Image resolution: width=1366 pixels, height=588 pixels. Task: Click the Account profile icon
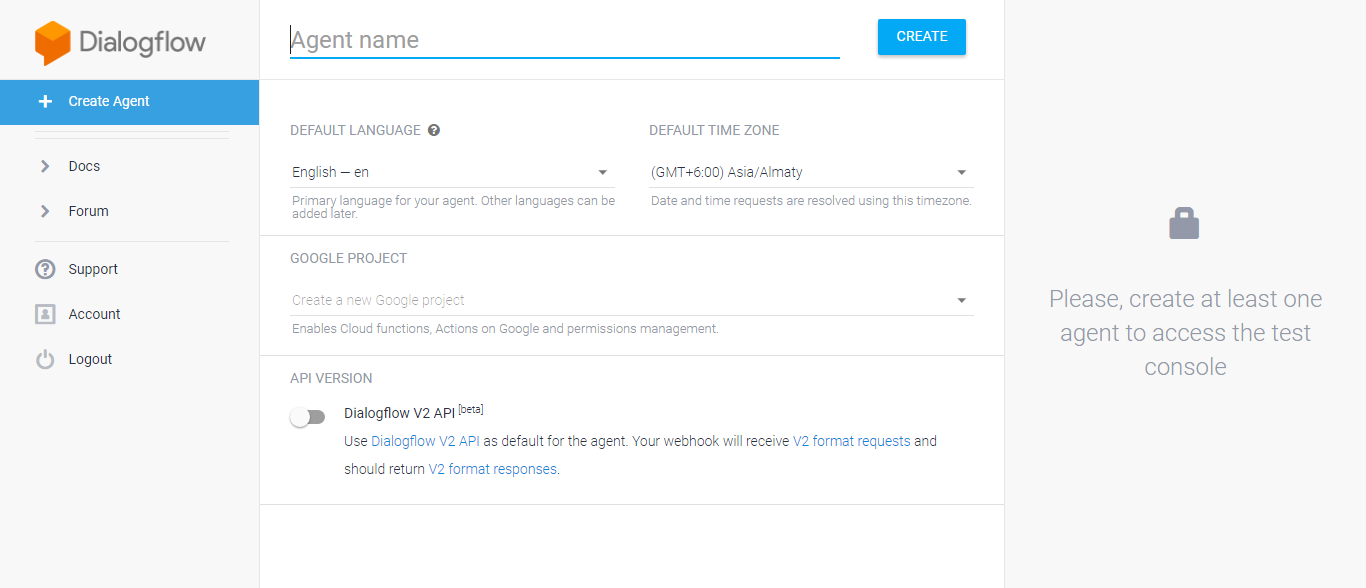tap(45, 314)
